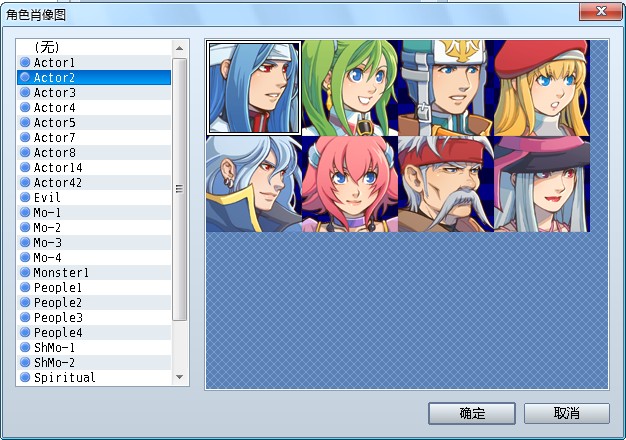
Task: Select the Mo-3 entry
Action: point(94,242)
